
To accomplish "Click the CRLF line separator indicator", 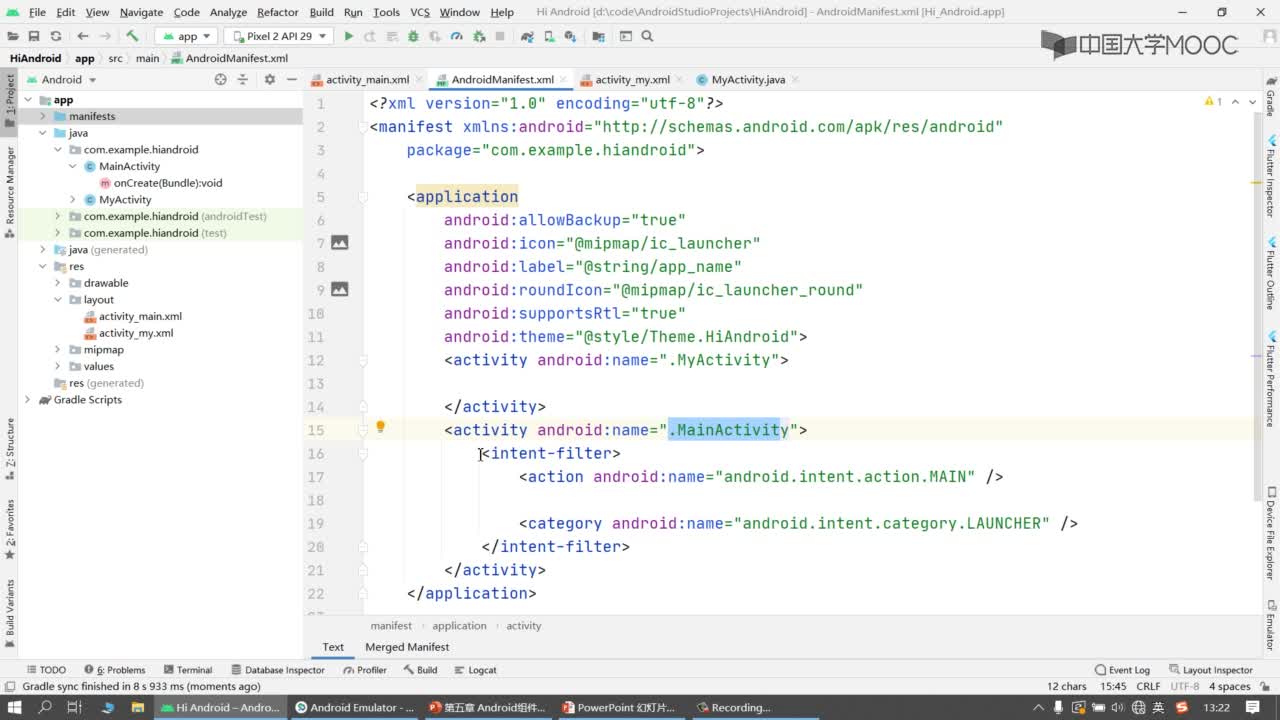I will pyautogui.click(x=1148, y=686).
